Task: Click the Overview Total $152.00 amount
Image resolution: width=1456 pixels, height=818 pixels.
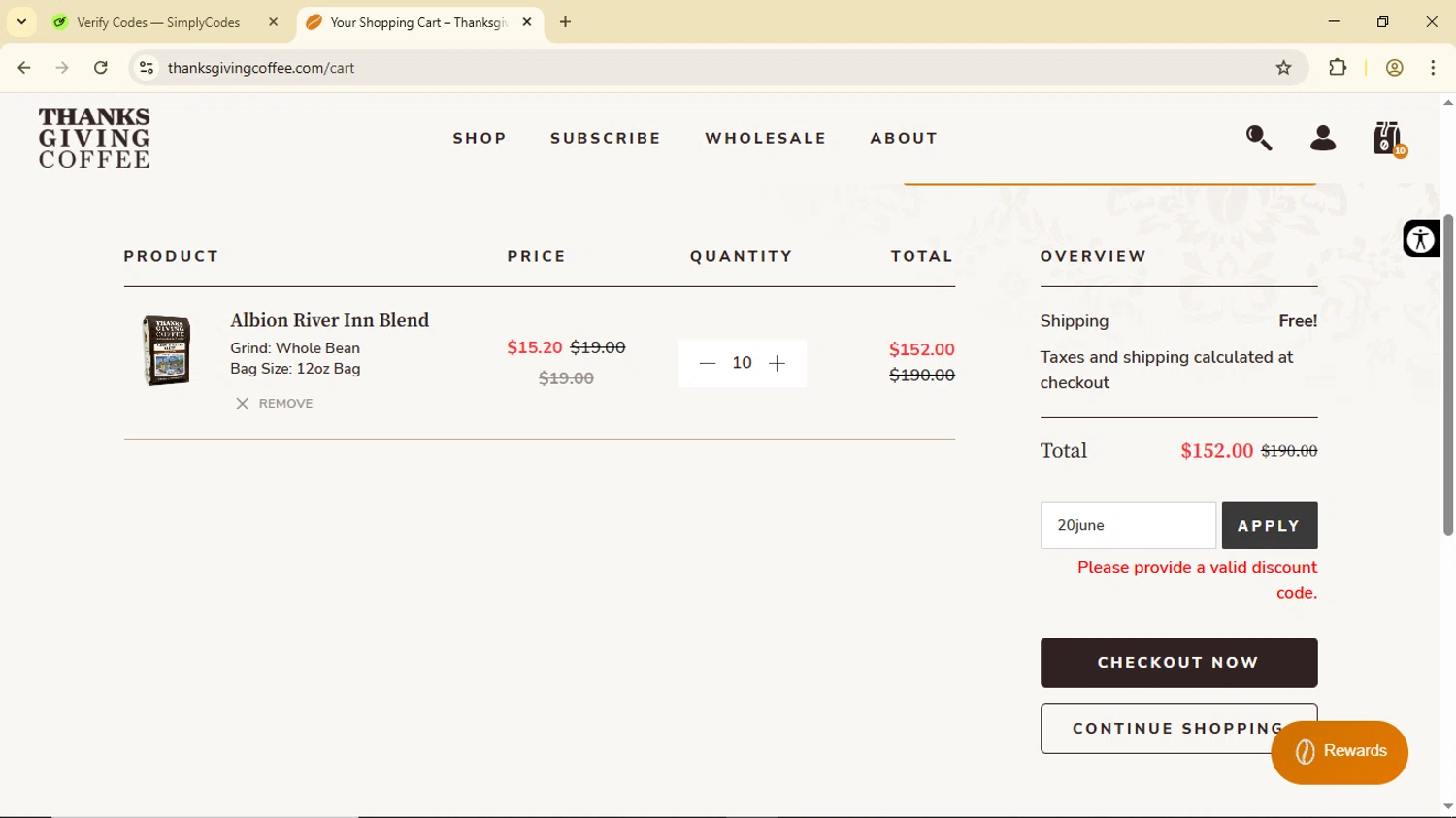Action: [1216, 451]
